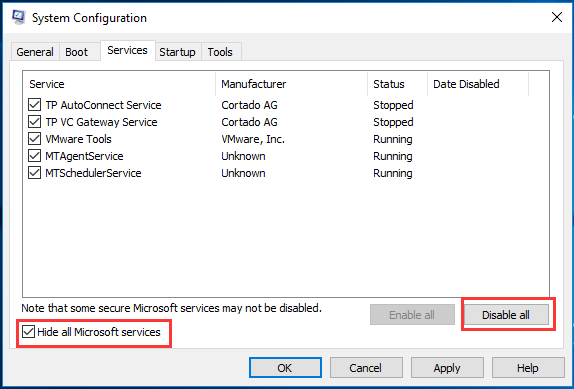Uncheck the VMware Tools checkbox
574x389 pixels.
pos(34,139)
